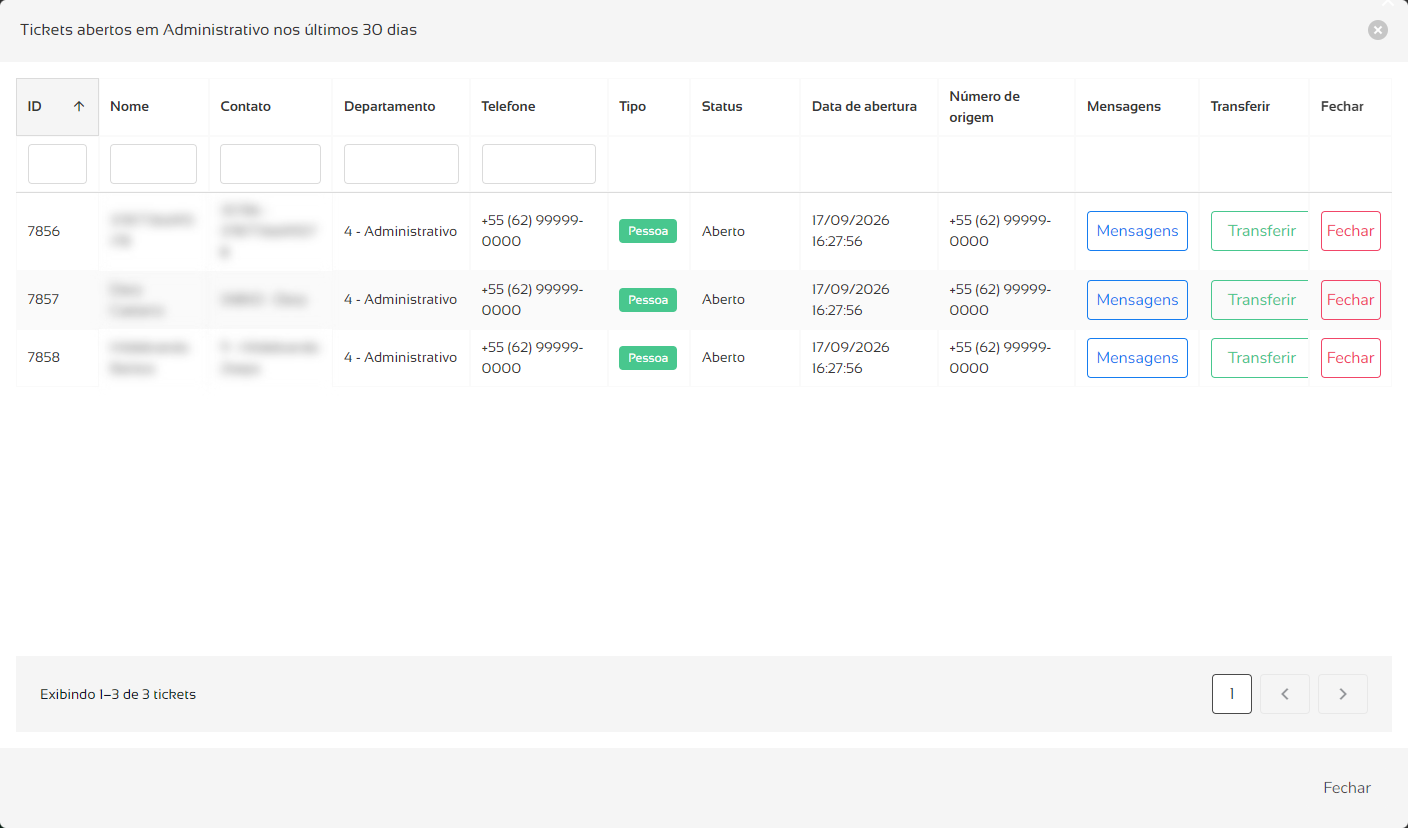The height and width of the screenshot is (828, 1408).
Task: Click the Pessoa badge on ticket 7857
Action: pos(648,300)
